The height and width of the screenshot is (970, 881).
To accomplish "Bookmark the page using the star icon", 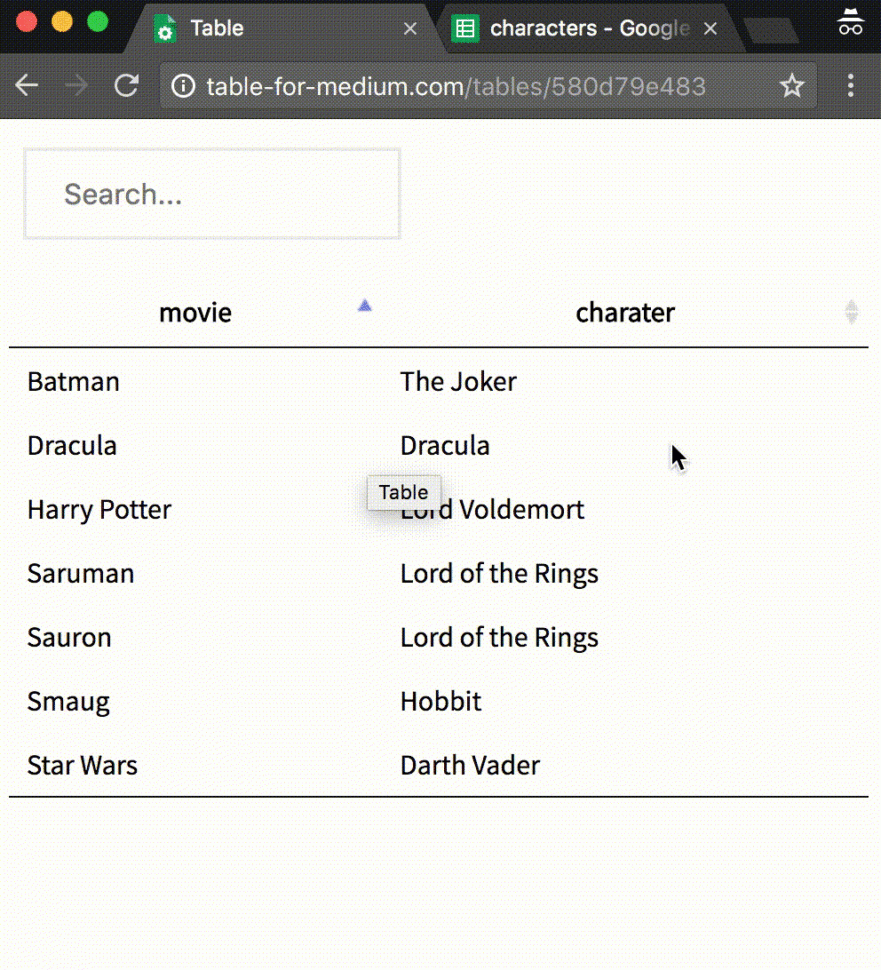I will pos(792,86).
